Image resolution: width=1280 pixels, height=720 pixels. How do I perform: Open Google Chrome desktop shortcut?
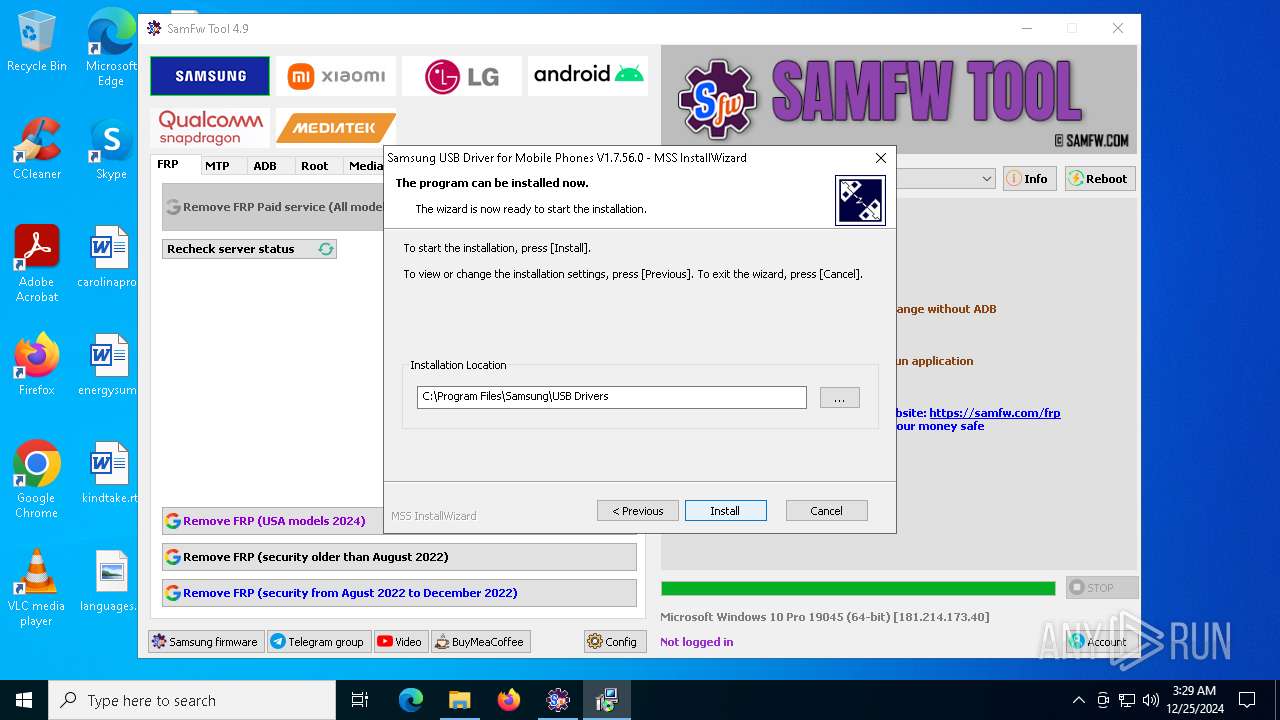tap(37, 480)
